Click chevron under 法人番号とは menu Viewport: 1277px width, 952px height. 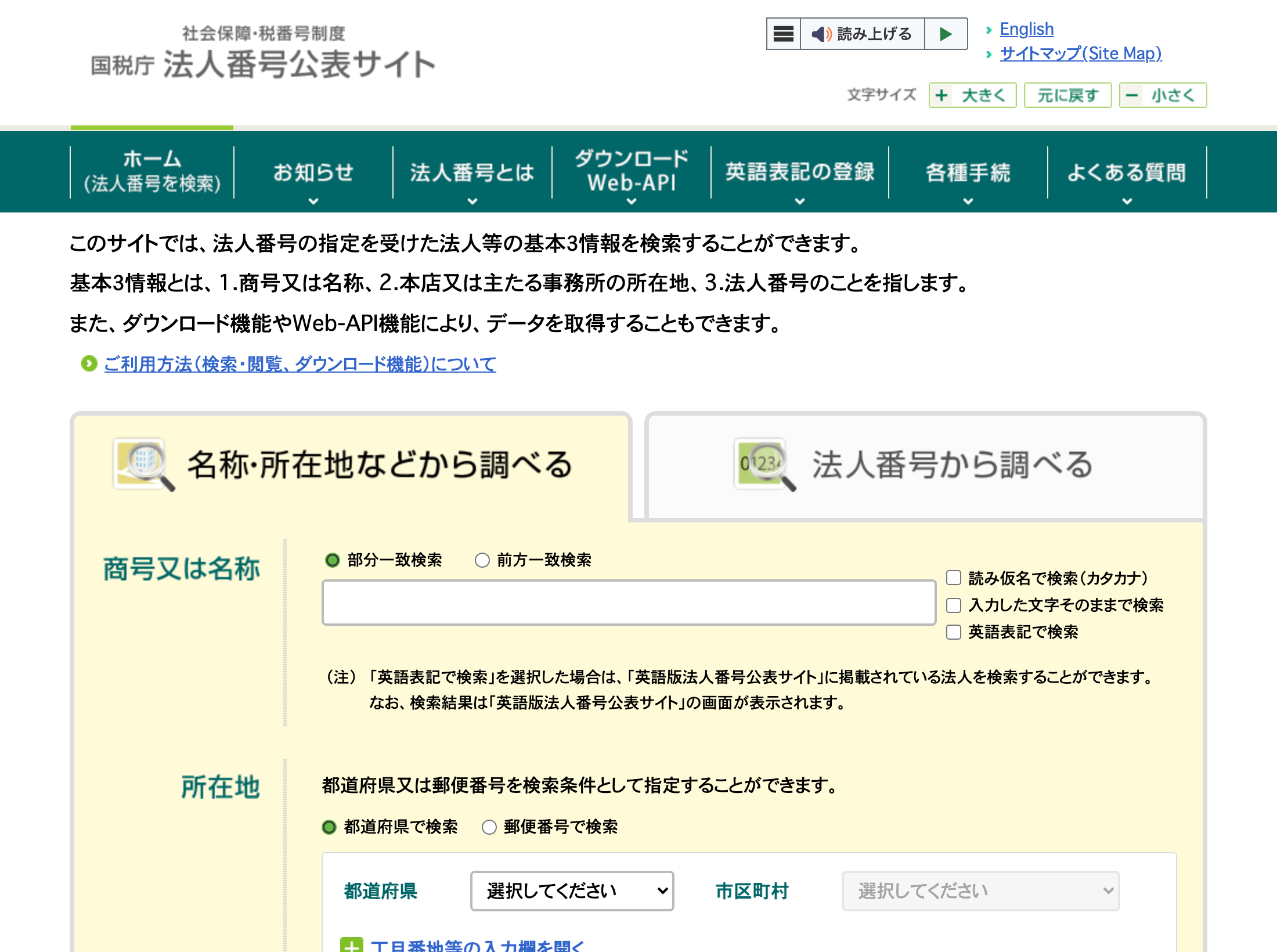[472, 201]
